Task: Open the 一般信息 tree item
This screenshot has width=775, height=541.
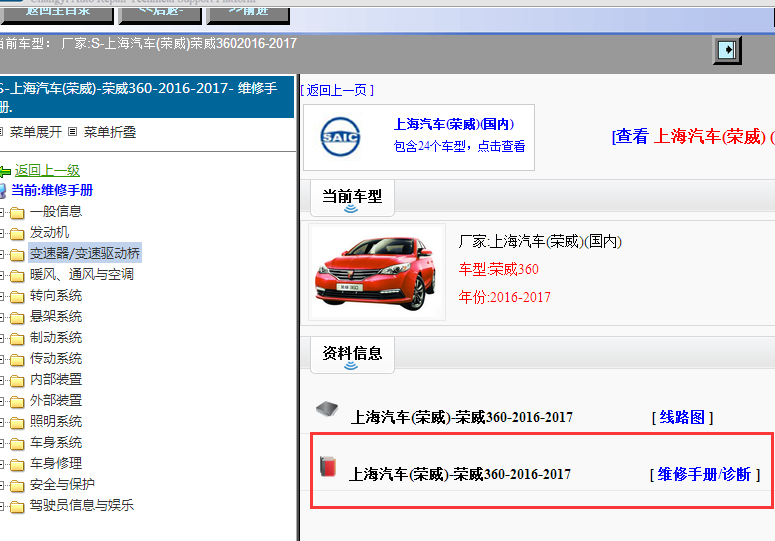Action: click(56, 211)
